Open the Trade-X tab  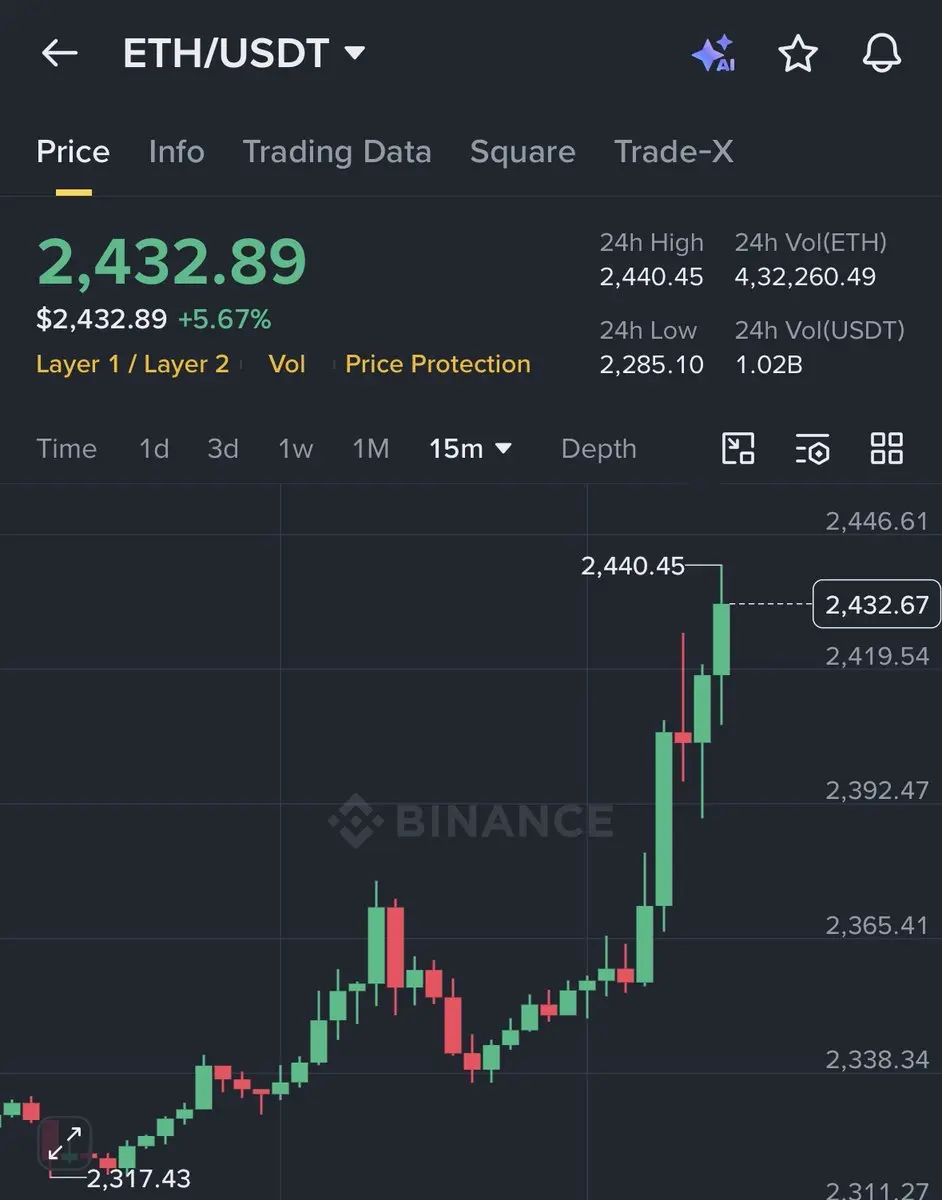(673, 152)
